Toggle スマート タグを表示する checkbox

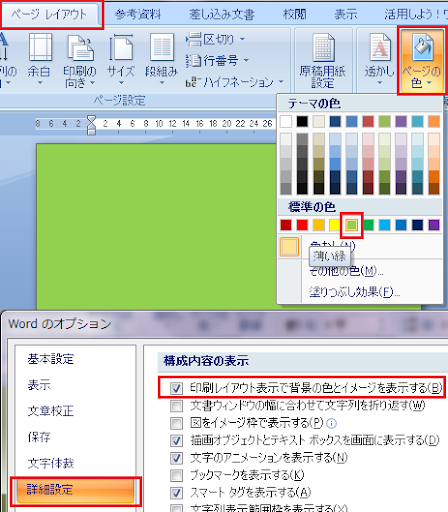pyautogui.click(x=176, y=493)
